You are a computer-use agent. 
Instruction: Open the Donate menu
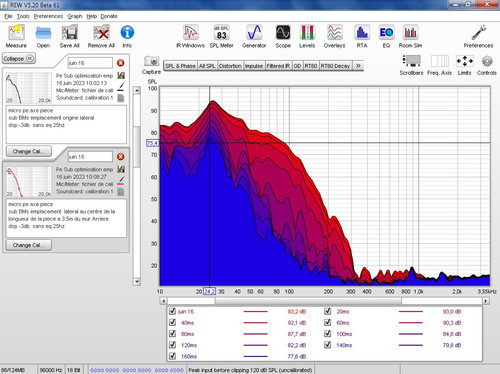pyautogui.click(x=109, y=16)
